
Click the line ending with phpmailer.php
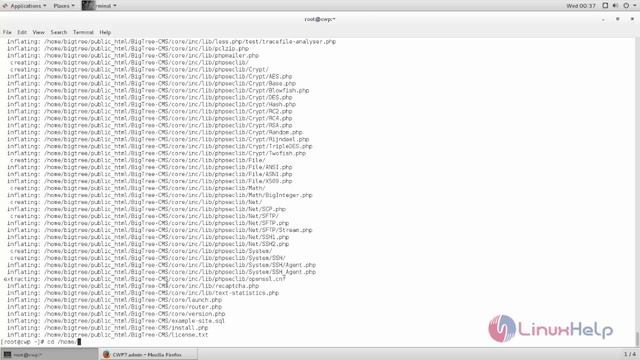(x=133, y=56)
